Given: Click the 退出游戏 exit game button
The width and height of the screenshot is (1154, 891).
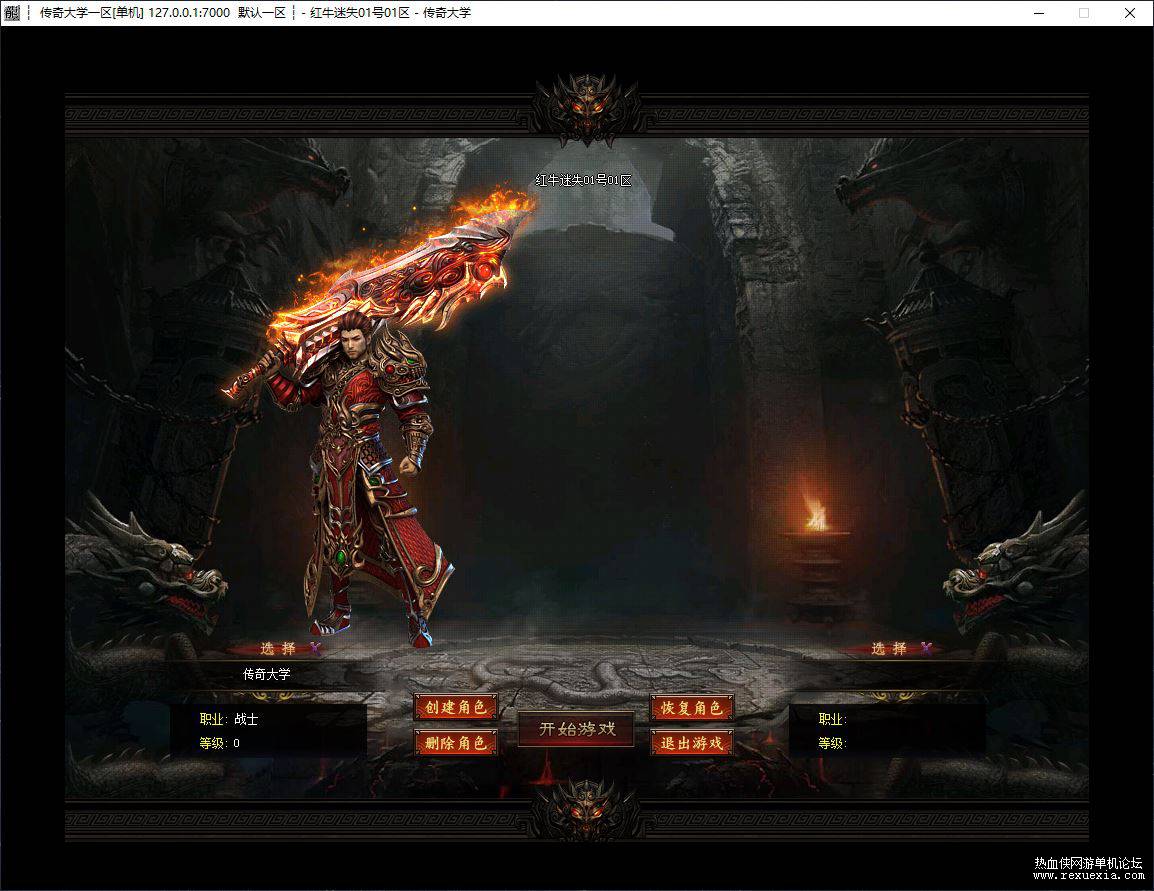Looking at the screenshot, I should (692, 743).
